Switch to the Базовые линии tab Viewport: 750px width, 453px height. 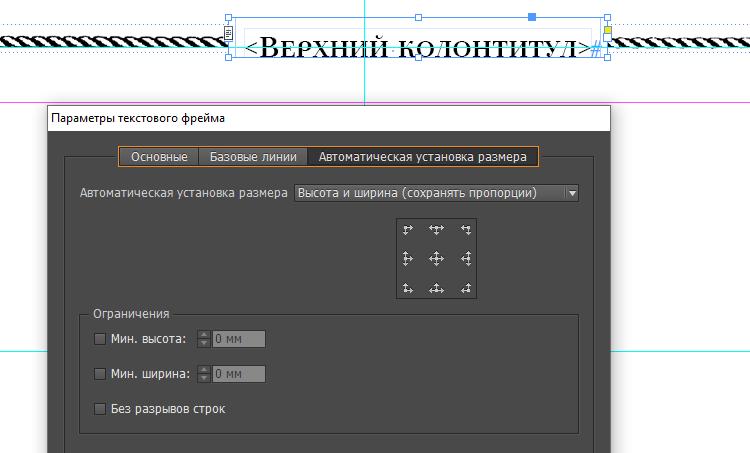click(x=253, y=156)
